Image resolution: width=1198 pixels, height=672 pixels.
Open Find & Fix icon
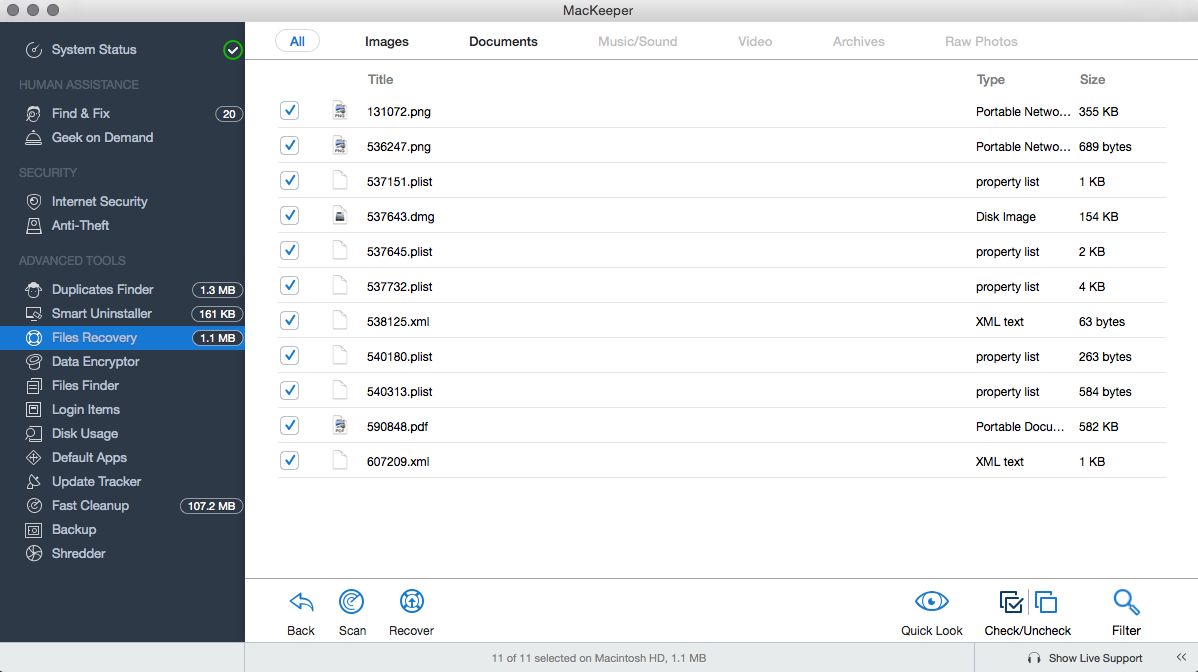pyautogui.click(x=34, y=114)
